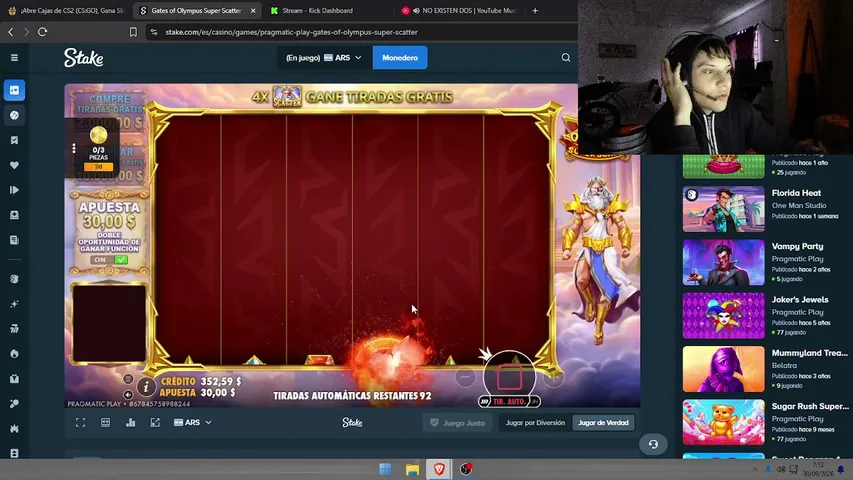
Task: Open a new browser tab
Action: pos(535,10)
